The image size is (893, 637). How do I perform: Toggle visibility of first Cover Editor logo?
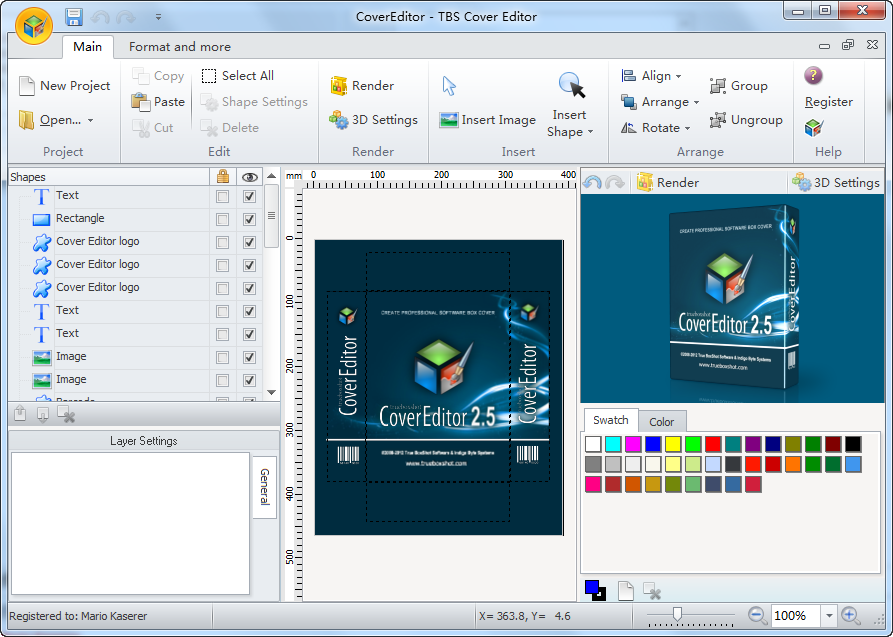pyautogui.click(x=249, y=242)
